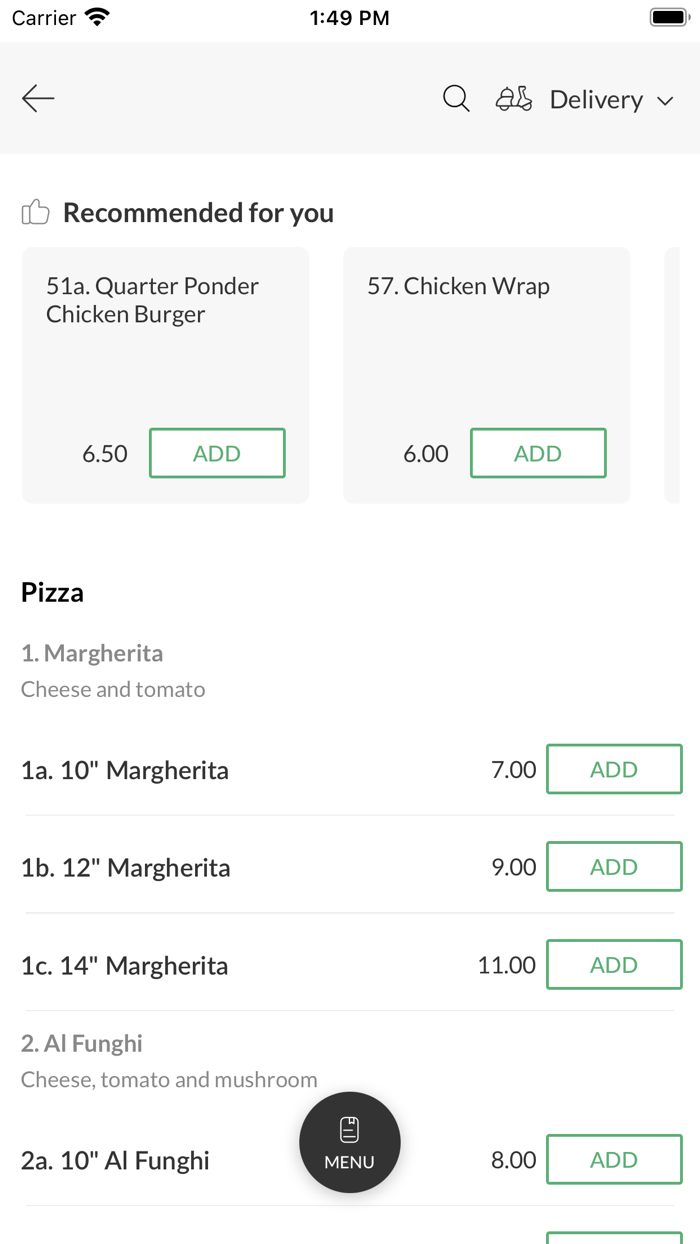Screen dimensions: 700x1244
Task: Add the 14" Margherita pizza
Action: 613,964
